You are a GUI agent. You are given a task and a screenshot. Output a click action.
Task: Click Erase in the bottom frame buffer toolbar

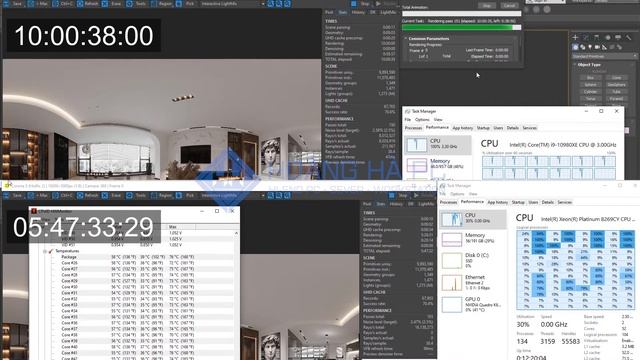click(x=113, y=196)
